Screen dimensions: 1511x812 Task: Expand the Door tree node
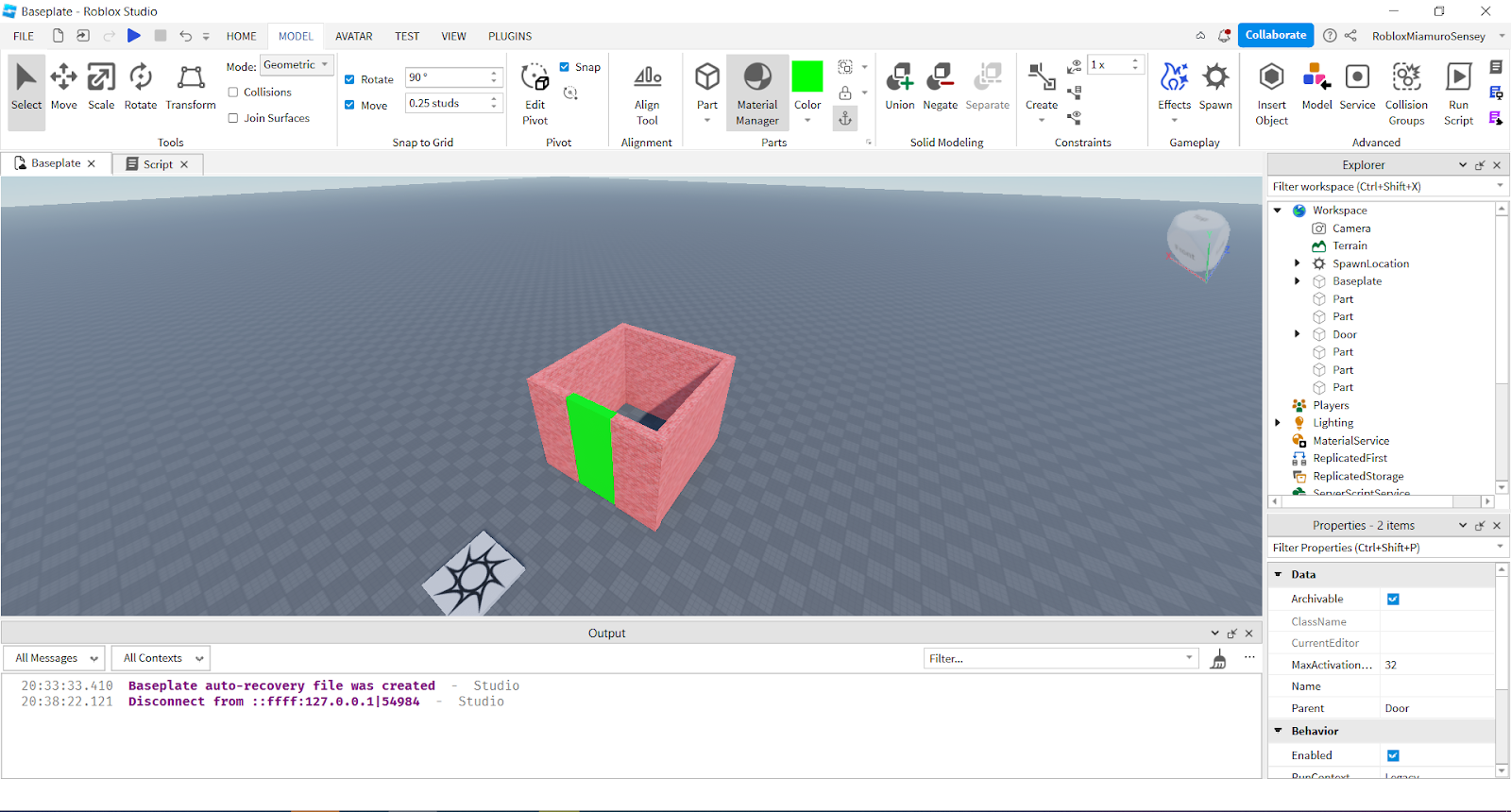click(1298, 334)
